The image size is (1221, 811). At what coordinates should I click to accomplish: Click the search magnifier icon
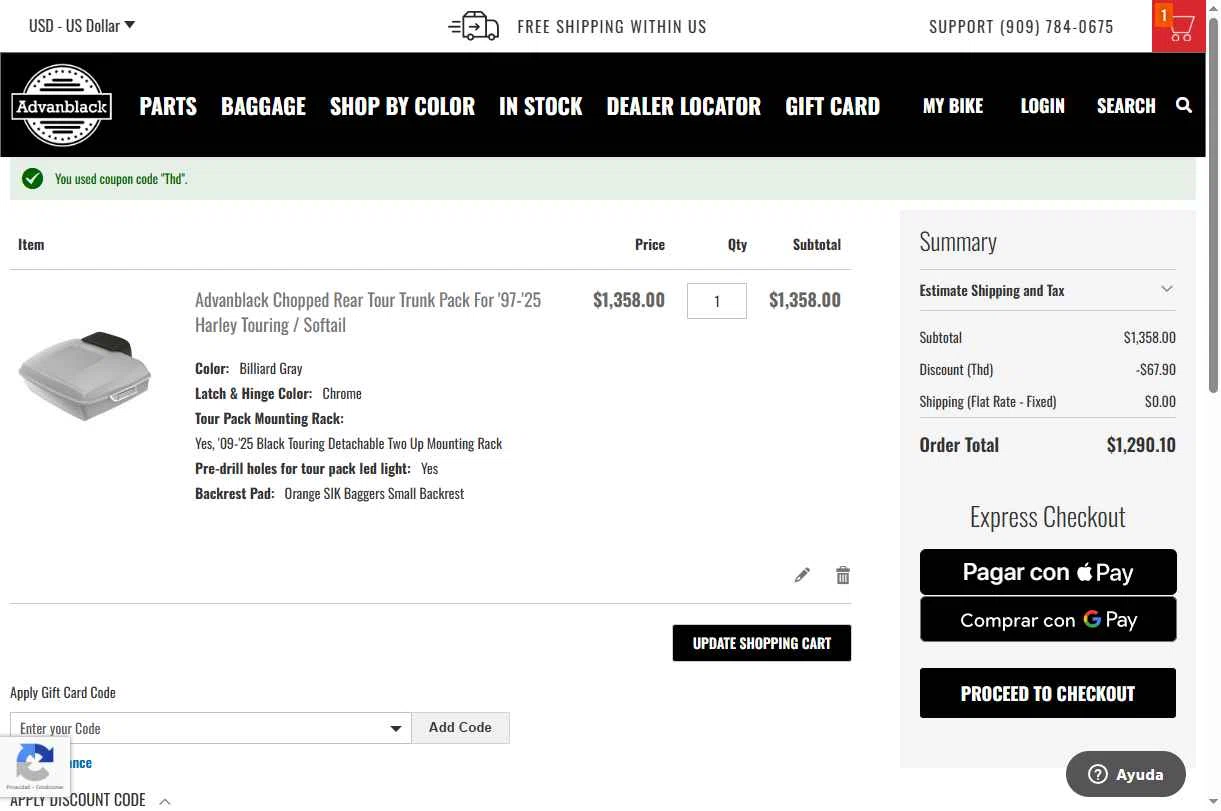1184,105
